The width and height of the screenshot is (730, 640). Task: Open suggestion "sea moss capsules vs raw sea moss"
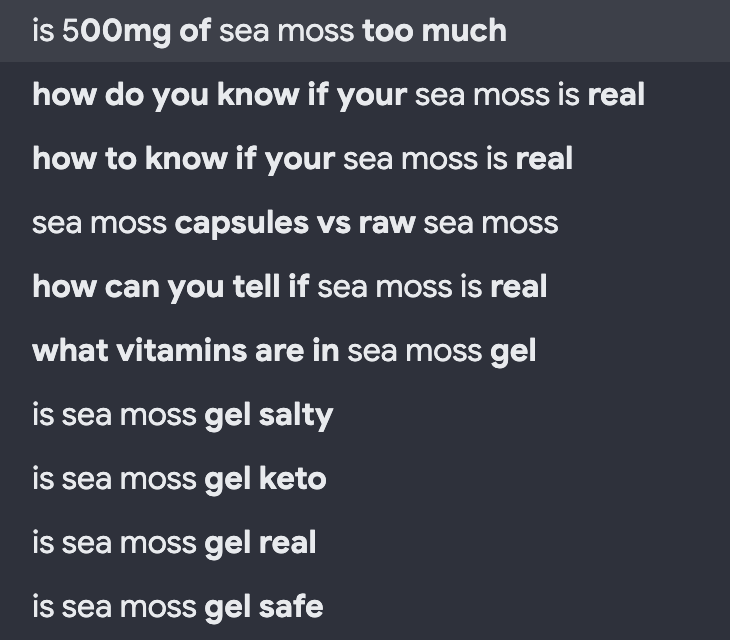click(x=365, y=223)
